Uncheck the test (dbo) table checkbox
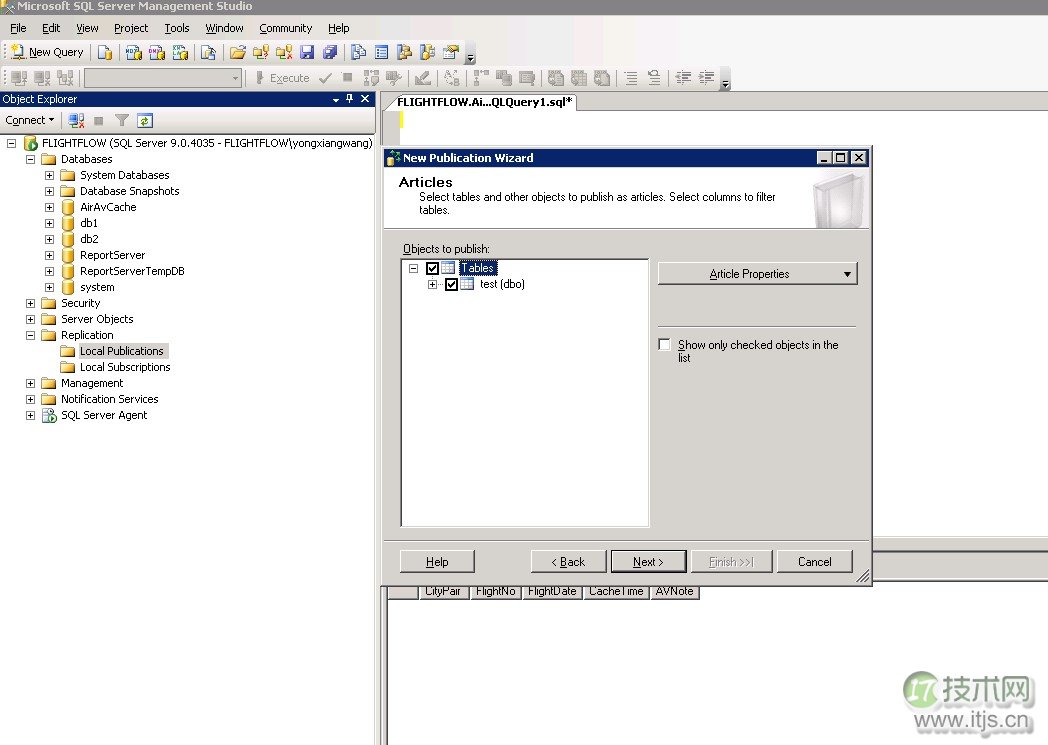 (x=451, y=284)
